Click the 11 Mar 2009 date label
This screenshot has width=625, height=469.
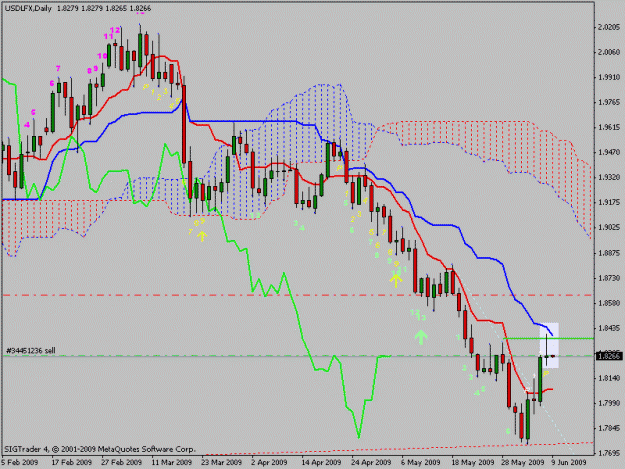(x=171, y=462)
